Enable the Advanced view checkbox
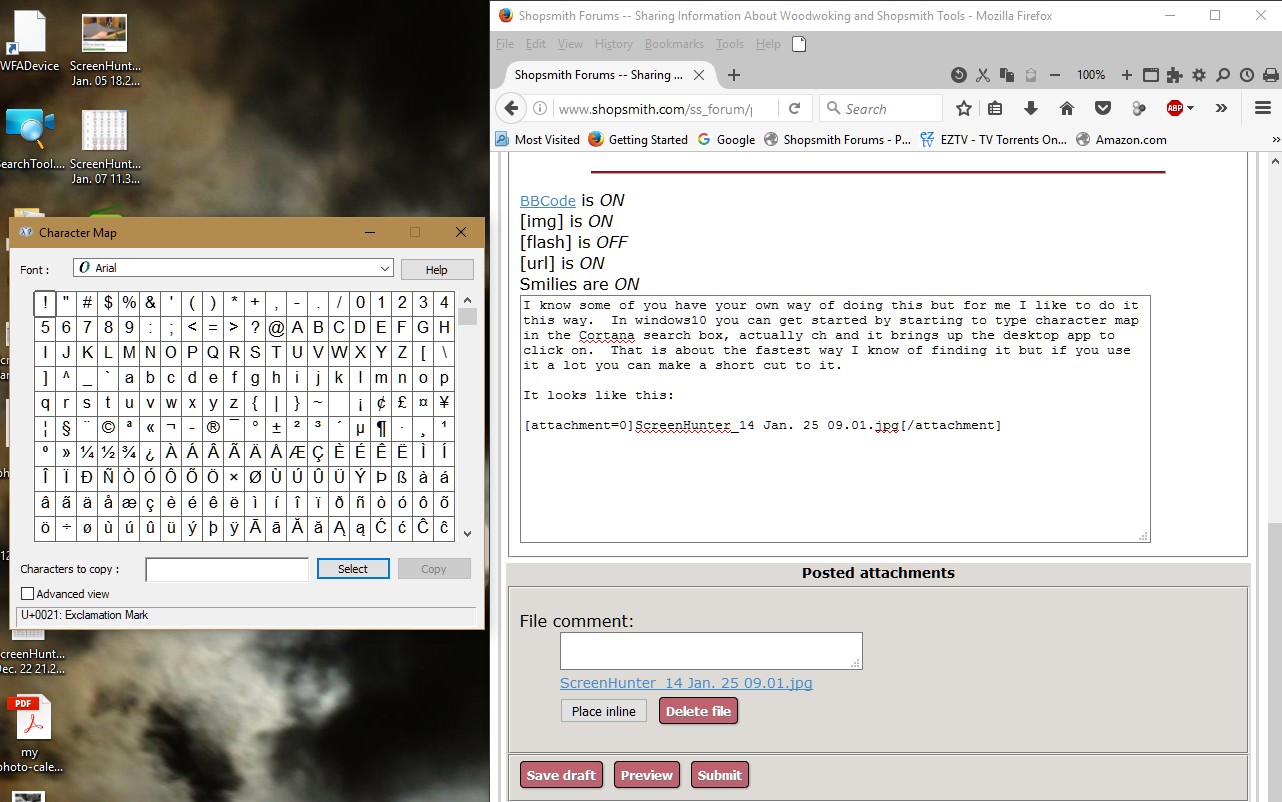1282x802 pixels. pyautogui.click(x=28, y=594)
